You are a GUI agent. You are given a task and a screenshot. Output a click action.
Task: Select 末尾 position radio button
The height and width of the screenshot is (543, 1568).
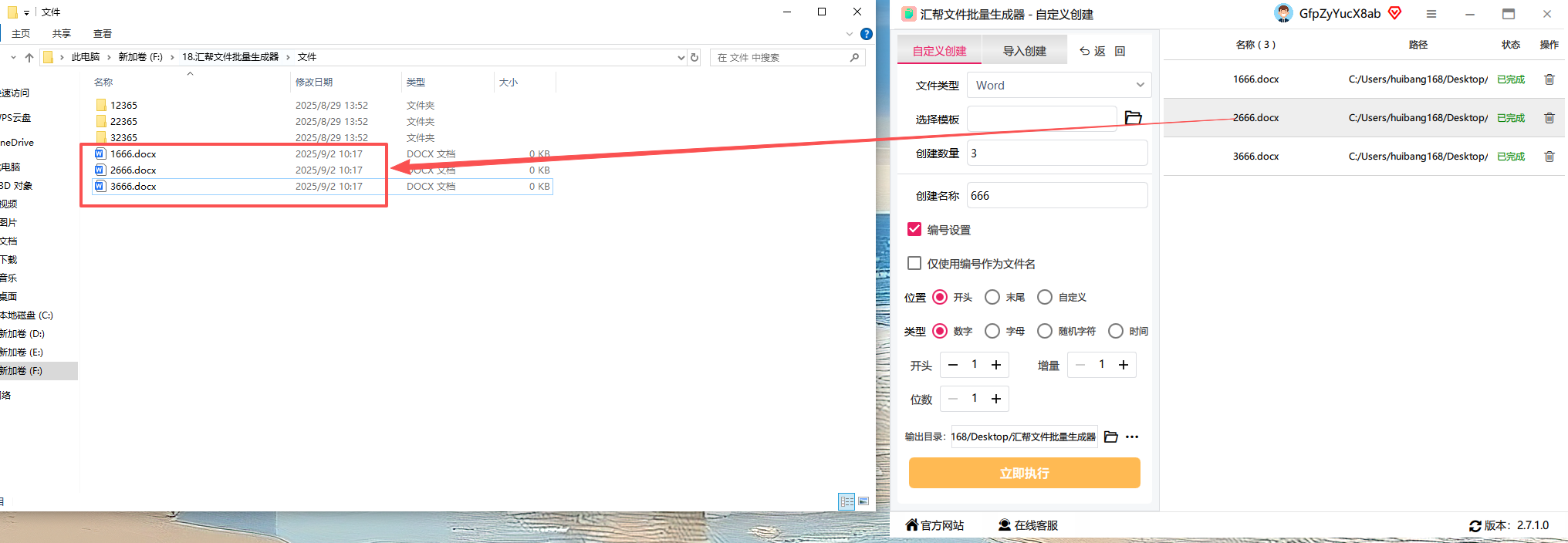pos(992,297)
